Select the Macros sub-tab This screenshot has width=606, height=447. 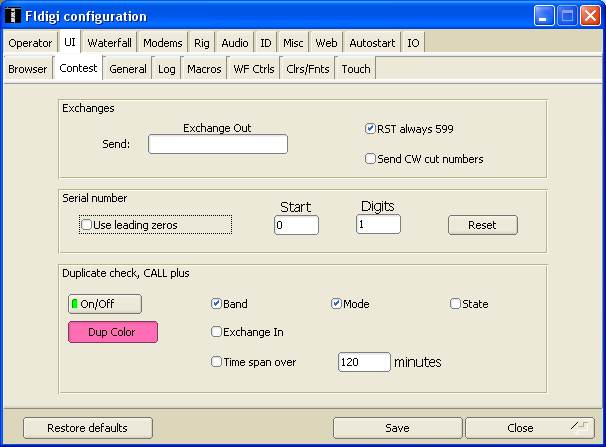pyautogui.click(x=204, y=69)
